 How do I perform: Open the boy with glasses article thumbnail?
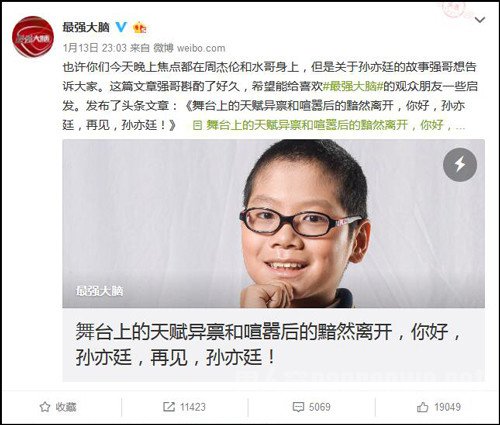coord(273,223)
